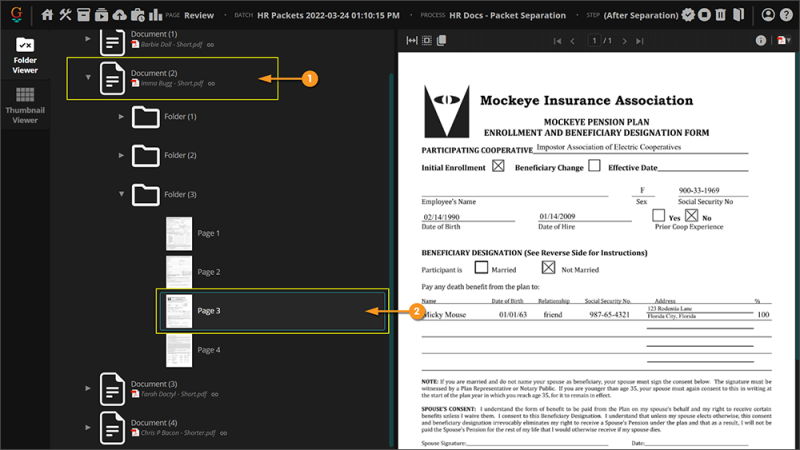
Task: Click the complete task checkmark badge
Action: point(688,15)
